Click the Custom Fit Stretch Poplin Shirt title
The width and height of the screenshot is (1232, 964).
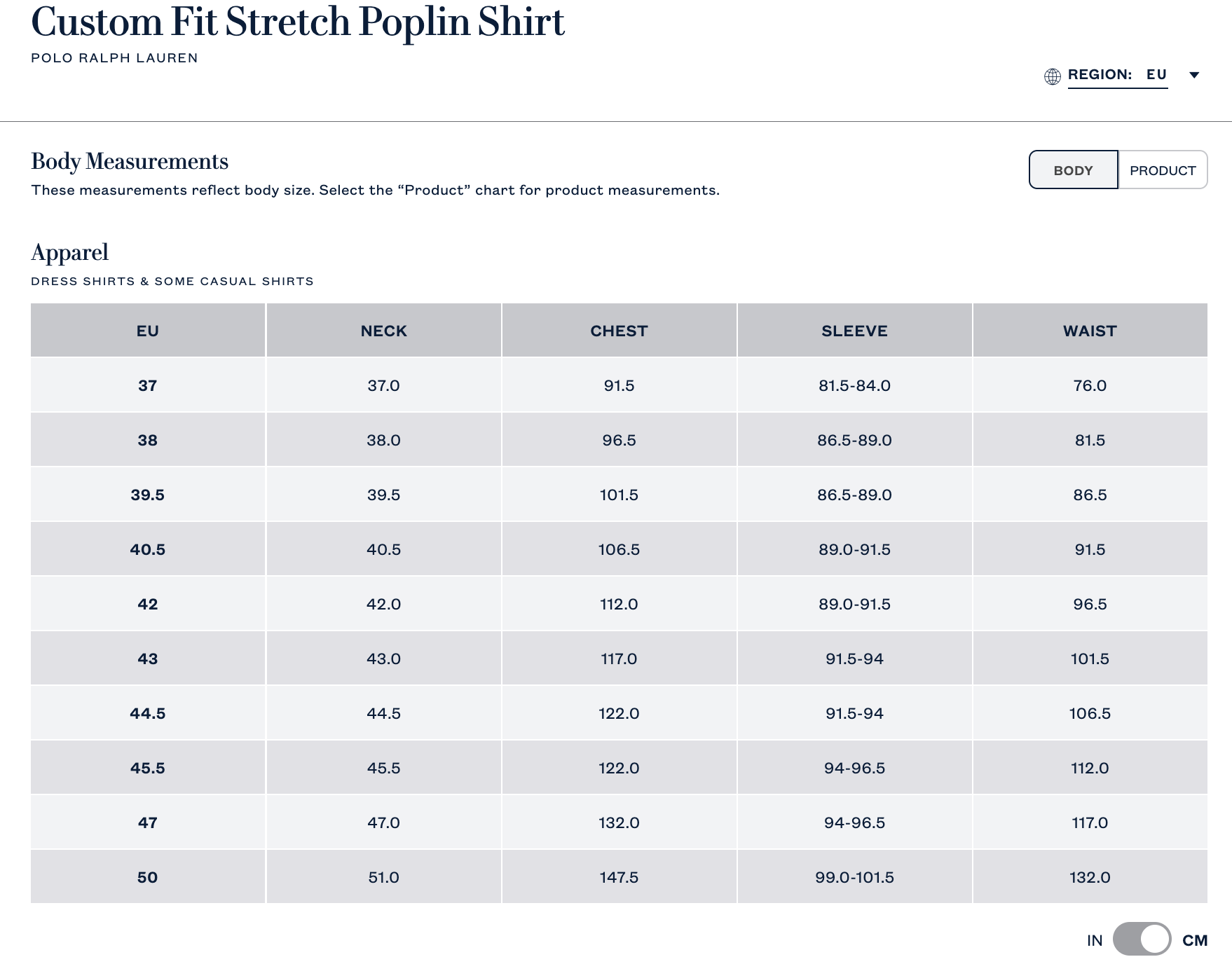coord(298,22)
